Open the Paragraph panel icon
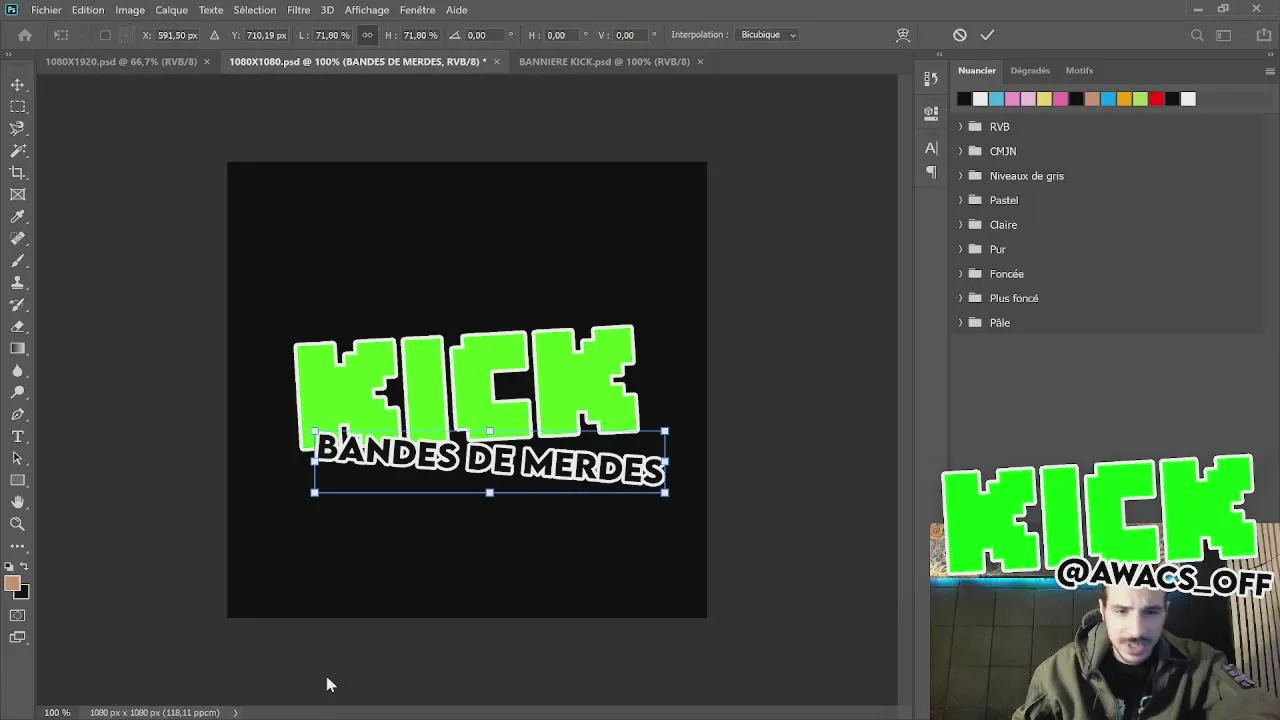The height and width of the screenshot is (720, 1280). pyautogui.click(x=931, y=172)
